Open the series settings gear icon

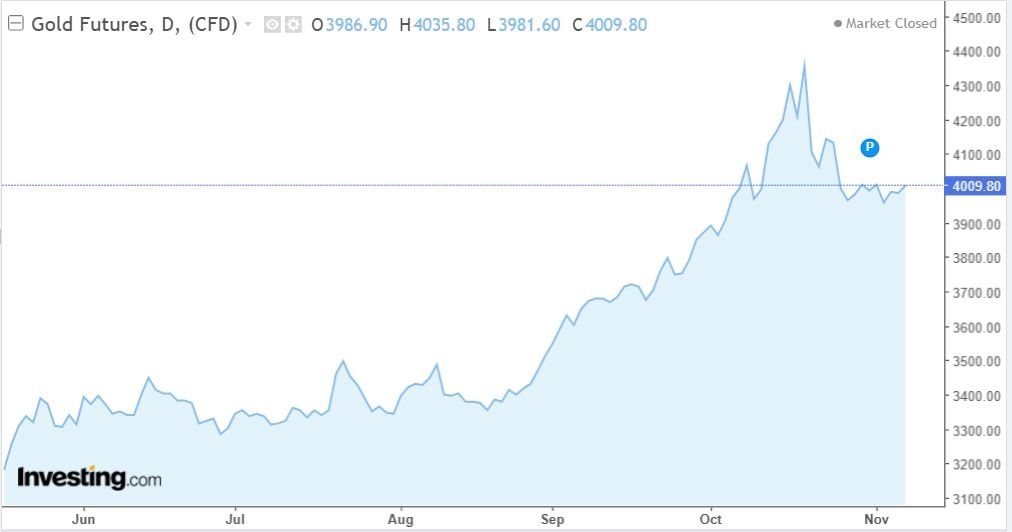(x=292, y=24)
